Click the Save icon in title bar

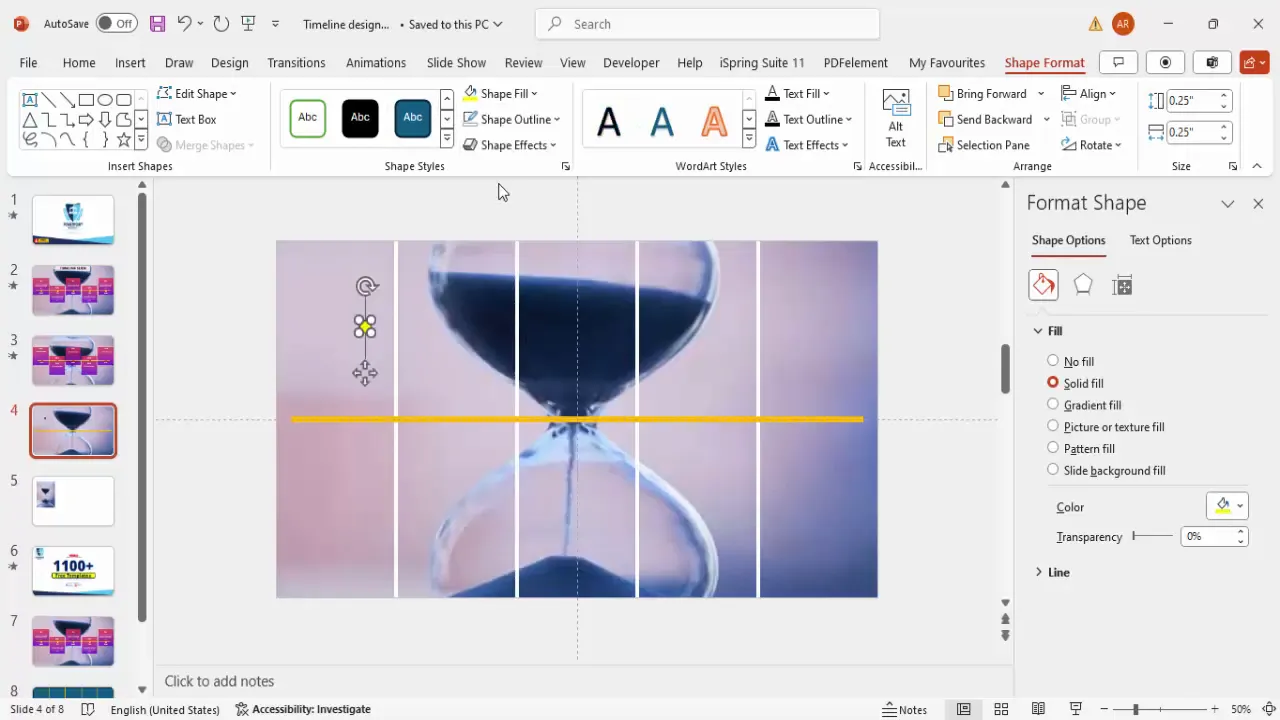pos(158,23)
